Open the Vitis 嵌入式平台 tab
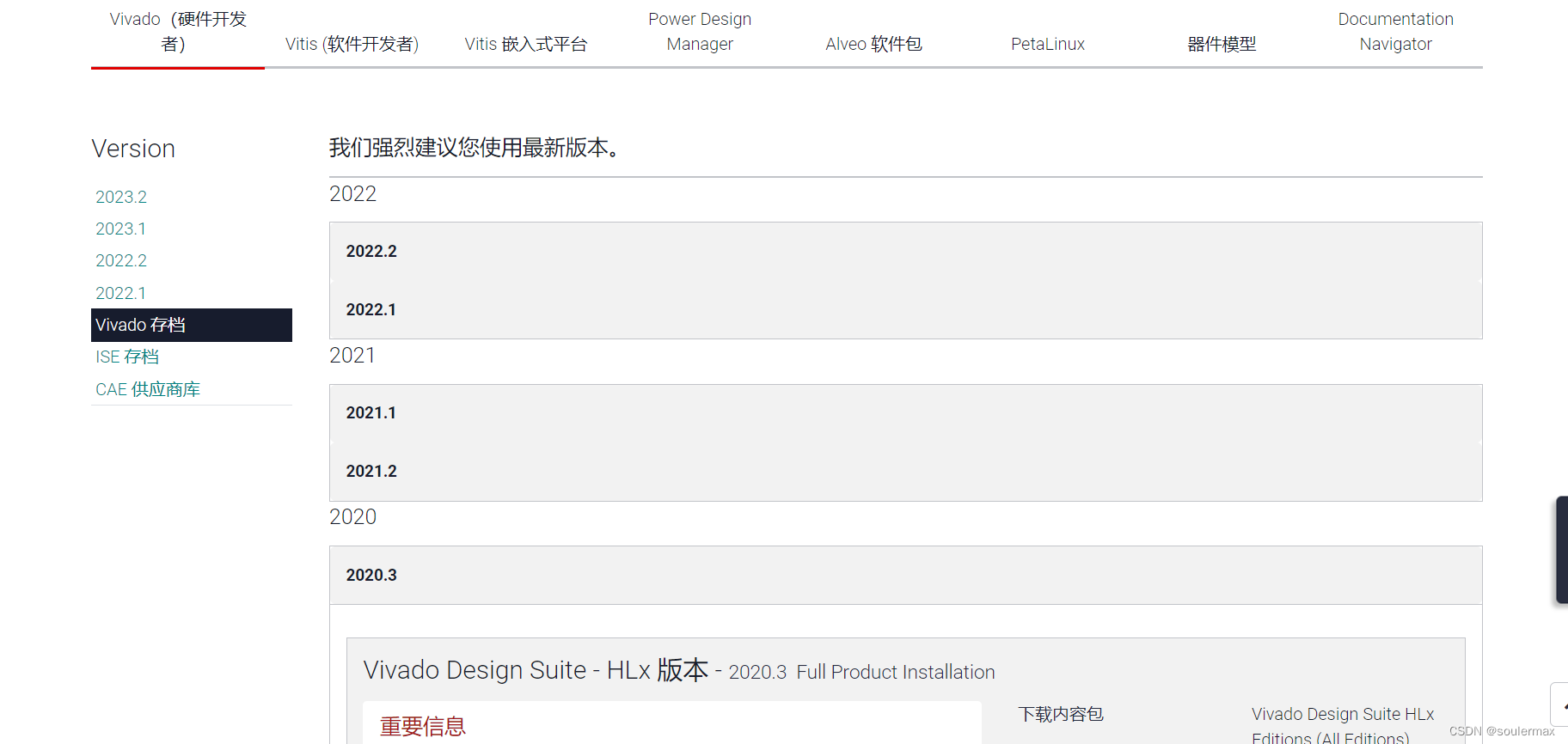Image resolution: width=1568 pixels, height=744 pixels. (526, 44)
